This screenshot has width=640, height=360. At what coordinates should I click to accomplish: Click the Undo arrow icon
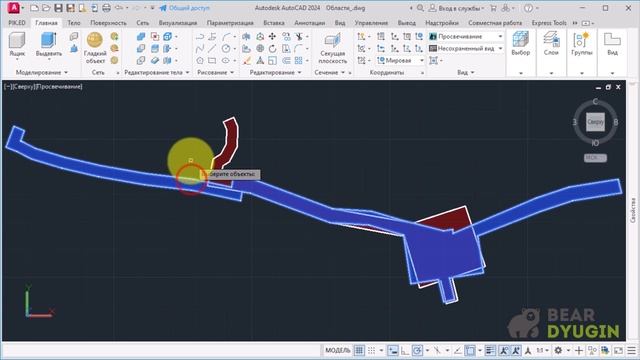click(119, 8)
